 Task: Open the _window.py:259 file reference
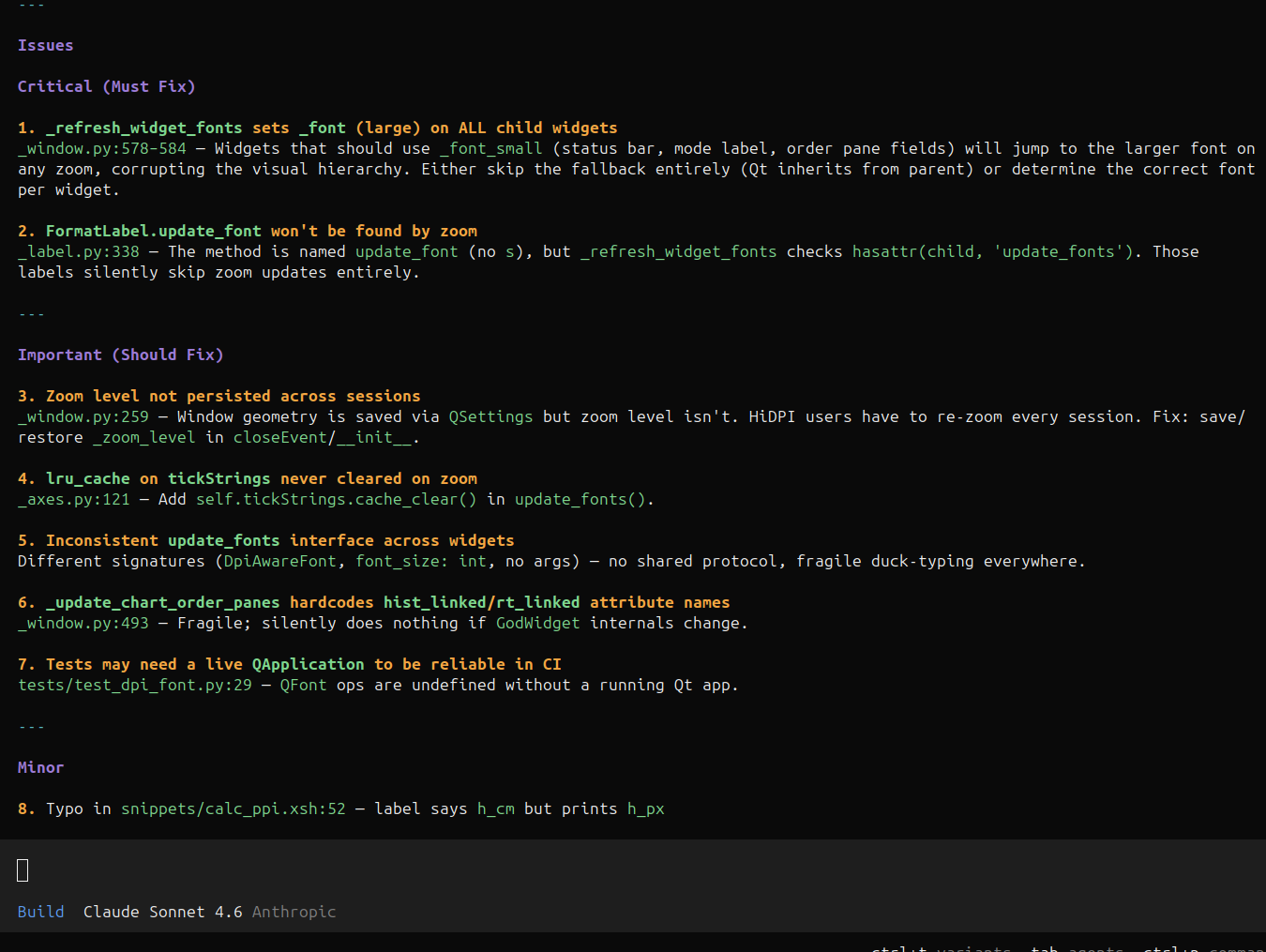(83, 416)
